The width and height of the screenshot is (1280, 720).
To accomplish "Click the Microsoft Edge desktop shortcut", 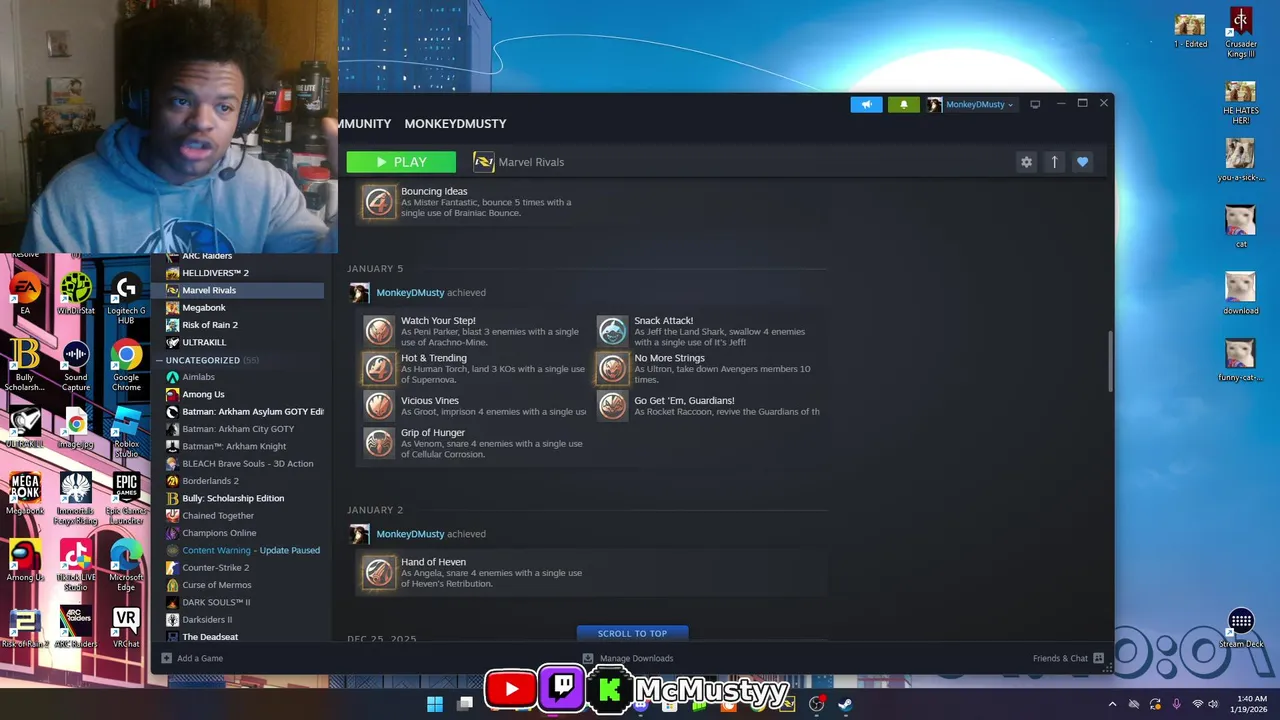I will click(126, 565).
